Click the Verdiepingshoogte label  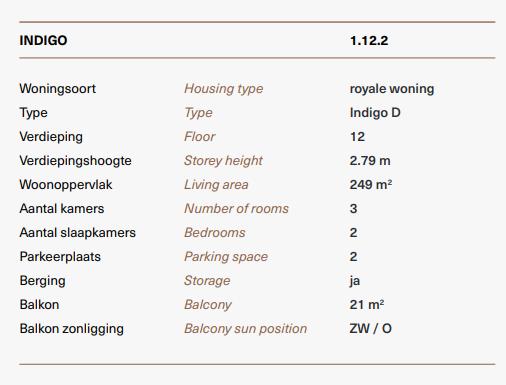76,161
